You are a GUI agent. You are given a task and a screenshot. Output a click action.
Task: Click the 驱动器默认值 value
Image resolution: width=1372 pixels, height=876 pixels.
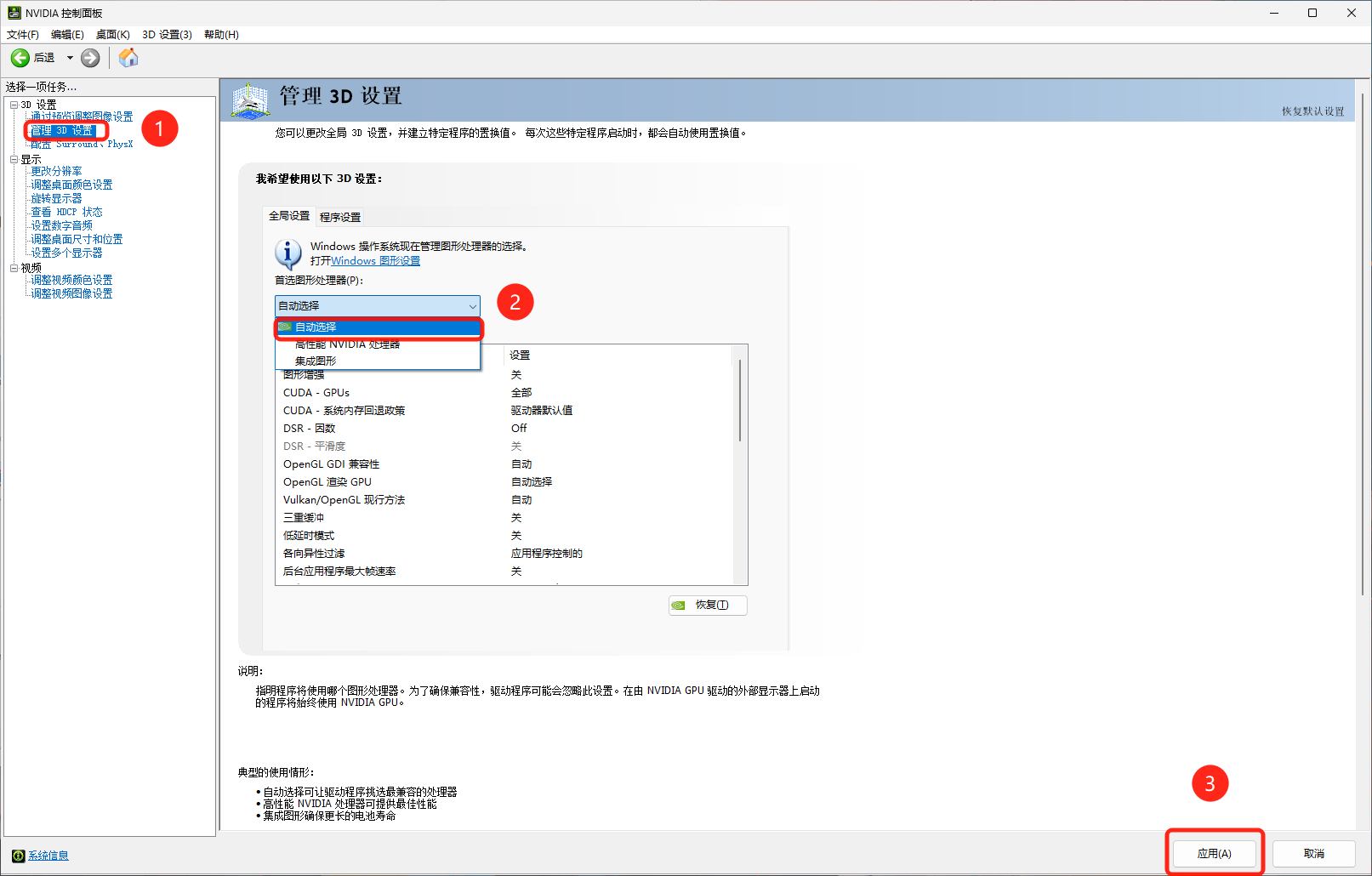pos(542,411)
